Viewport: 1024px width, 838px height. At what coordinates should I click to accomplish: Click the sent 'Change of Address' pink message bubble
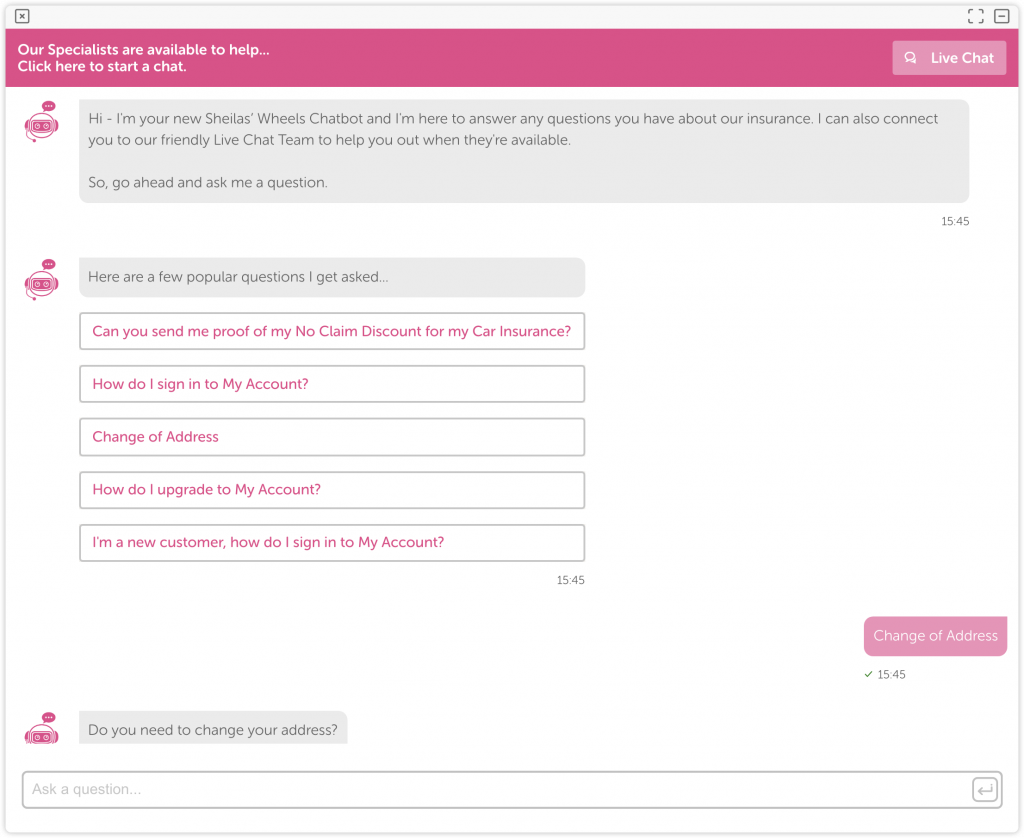point(935,636)
